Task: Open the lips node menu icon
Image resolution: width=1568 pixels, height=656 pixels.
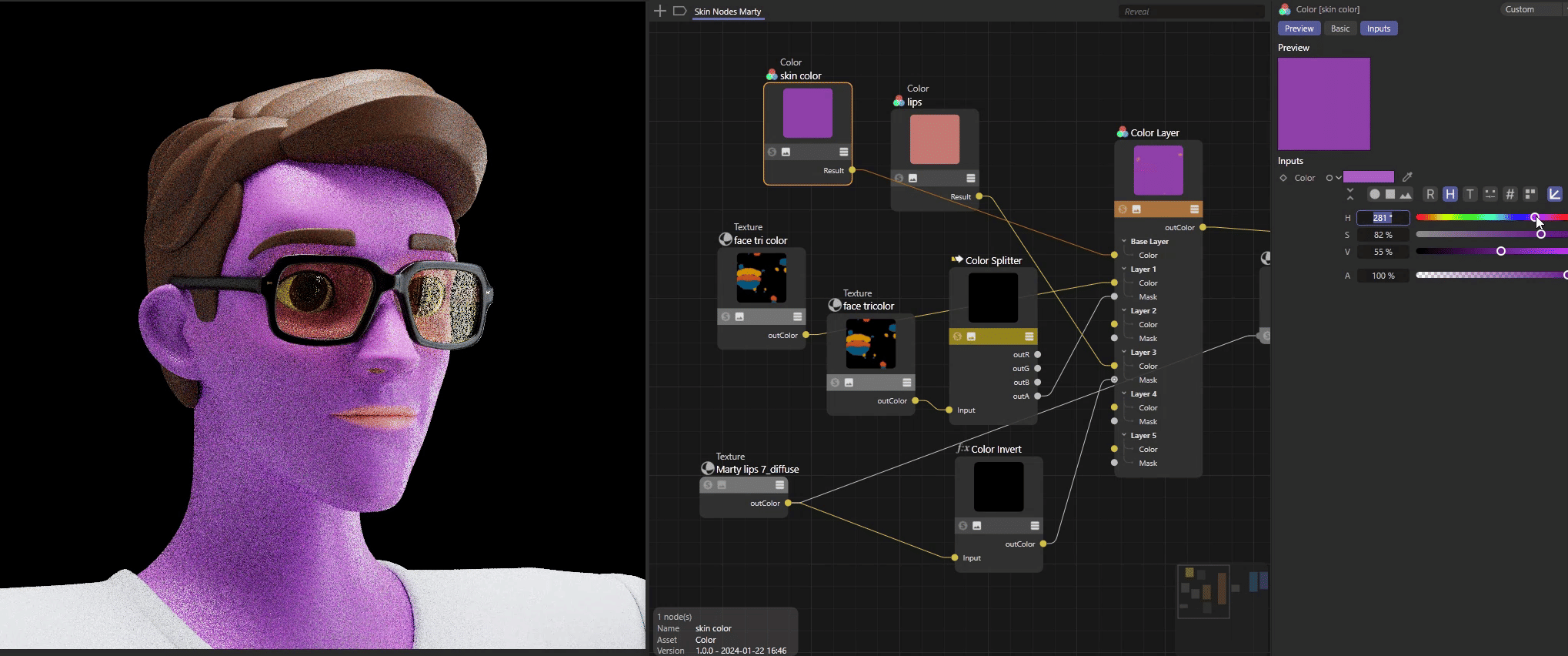Action: pos(971,179)
